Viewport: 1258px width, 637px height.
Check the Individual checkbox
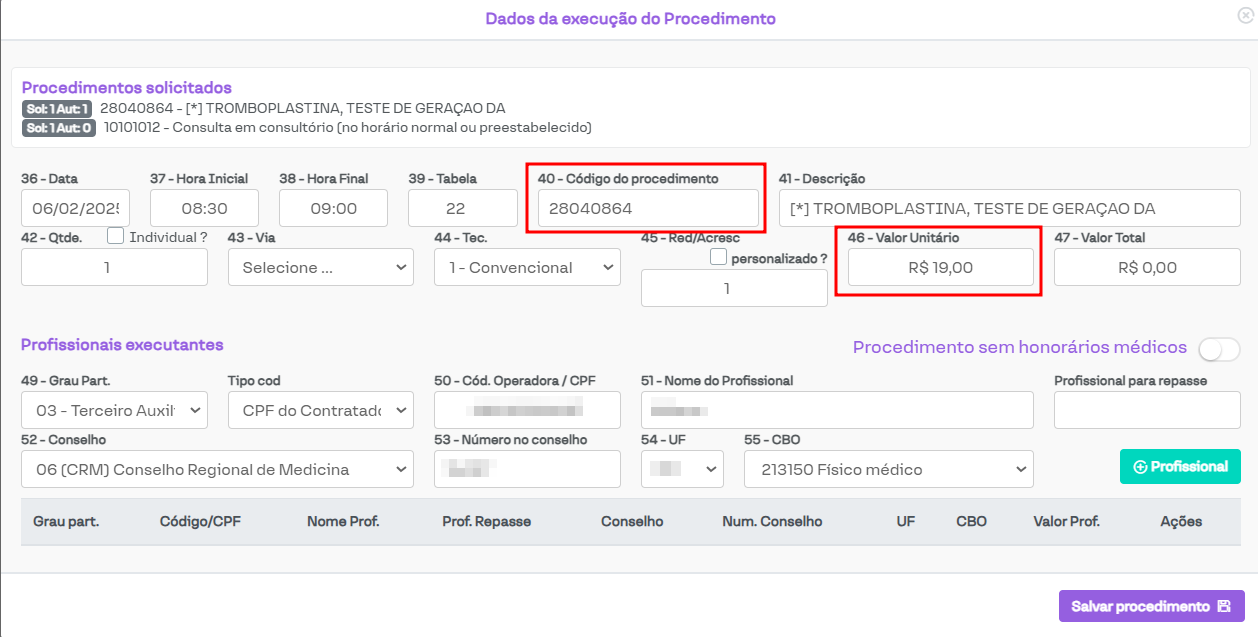click(116, 237)
